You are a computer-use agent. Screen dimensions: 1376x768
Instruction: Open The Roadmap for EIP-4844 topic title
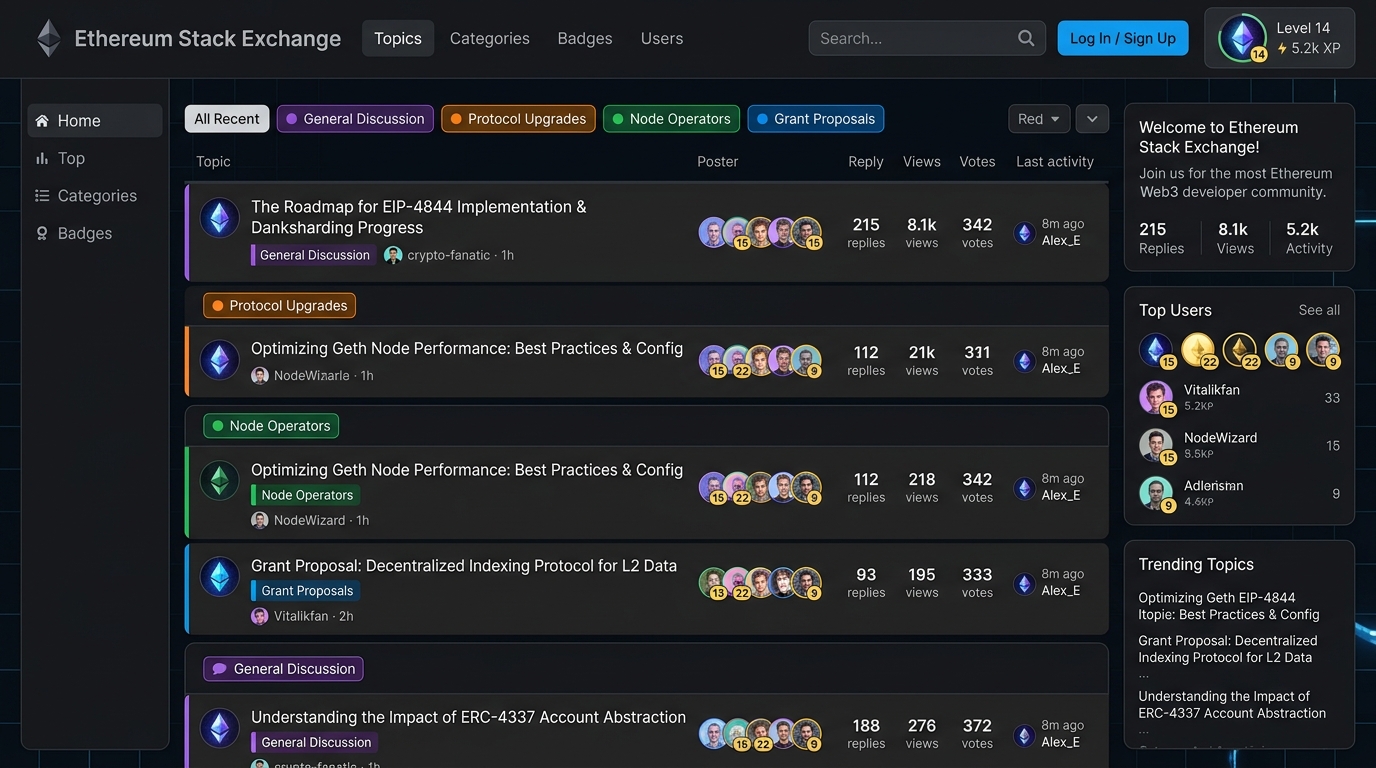pos(419,217)
